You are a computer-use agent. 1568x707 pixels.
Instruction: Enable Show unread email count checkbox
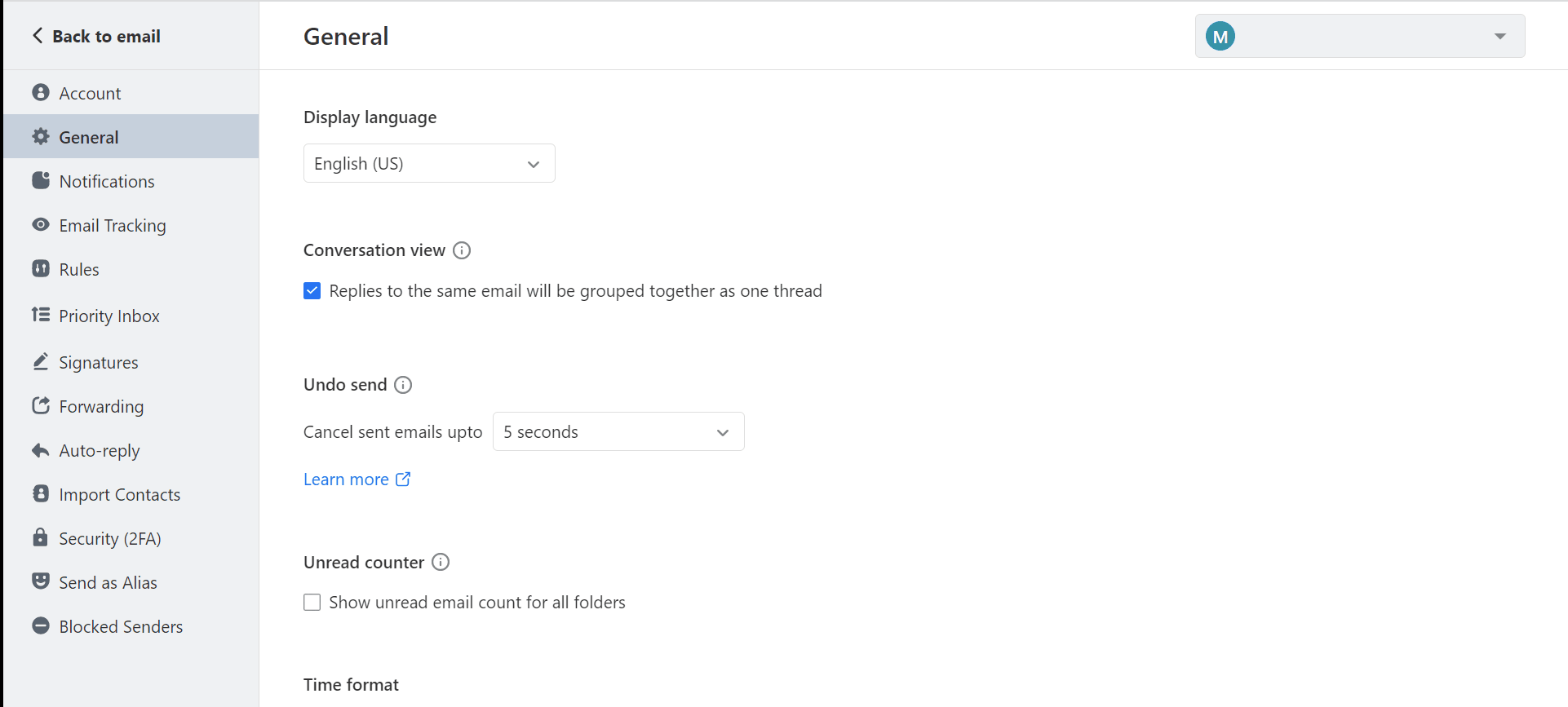312,603
